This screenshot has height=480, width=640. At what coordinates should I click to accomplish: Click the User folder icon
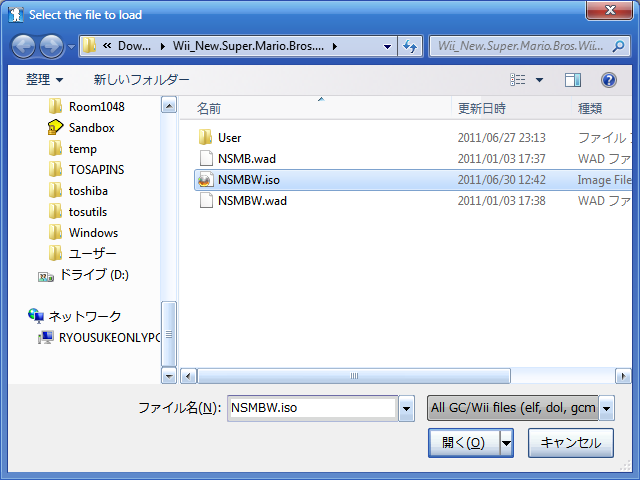click(x=205, y=138)
